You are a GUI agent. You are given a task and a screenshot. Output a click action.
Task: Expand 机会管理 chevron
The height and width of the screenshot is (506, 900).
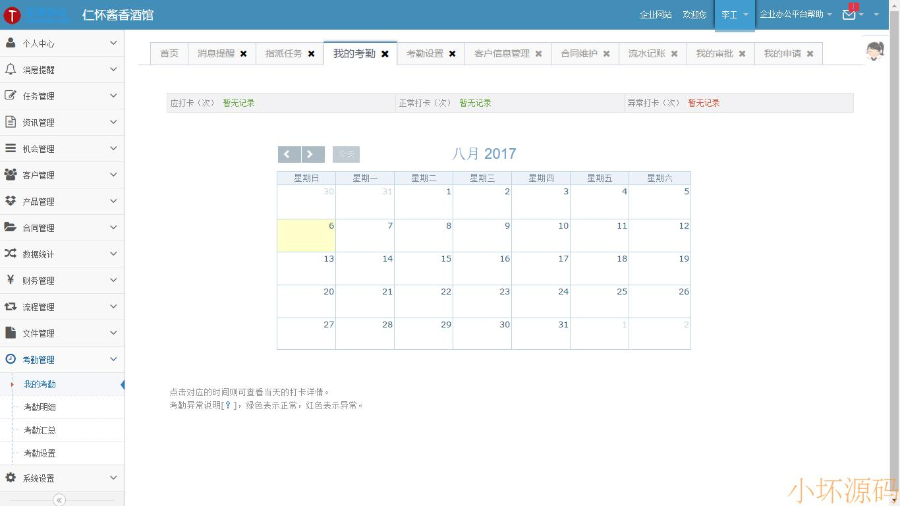pyautogui.click(x=113, y=148)
